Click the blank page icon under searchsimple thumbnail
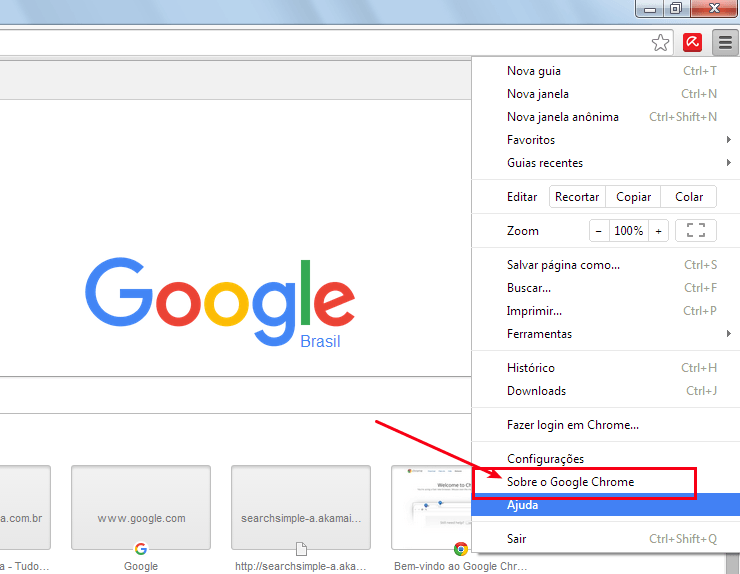The height and width of the screenshot is (574, 740). click(x=301, y=549)
